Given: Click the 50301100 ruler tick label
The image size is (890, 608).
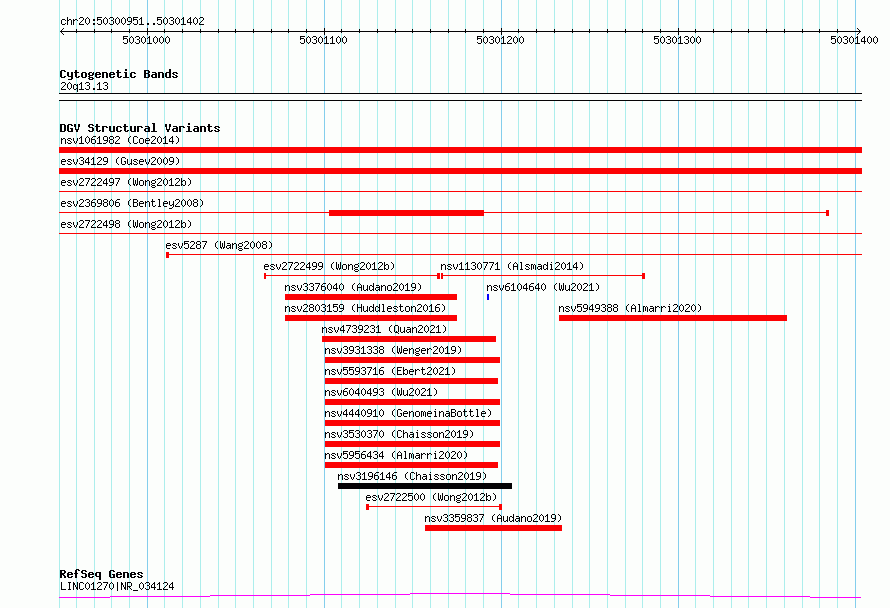Looking at the screenshot, I should click(324, 40).
